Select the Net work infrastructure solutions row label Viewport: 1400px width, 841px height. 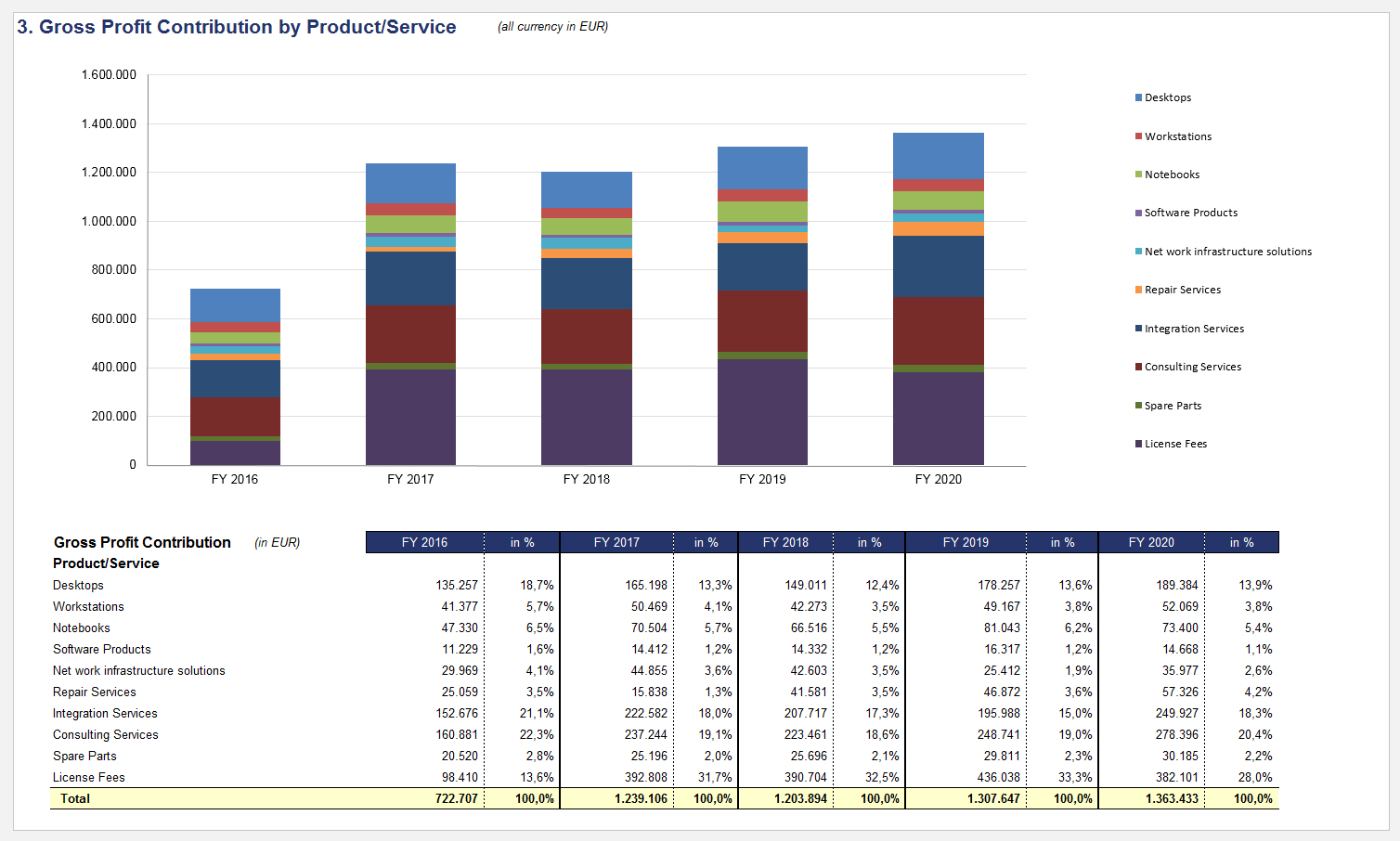tap(138, 670)
